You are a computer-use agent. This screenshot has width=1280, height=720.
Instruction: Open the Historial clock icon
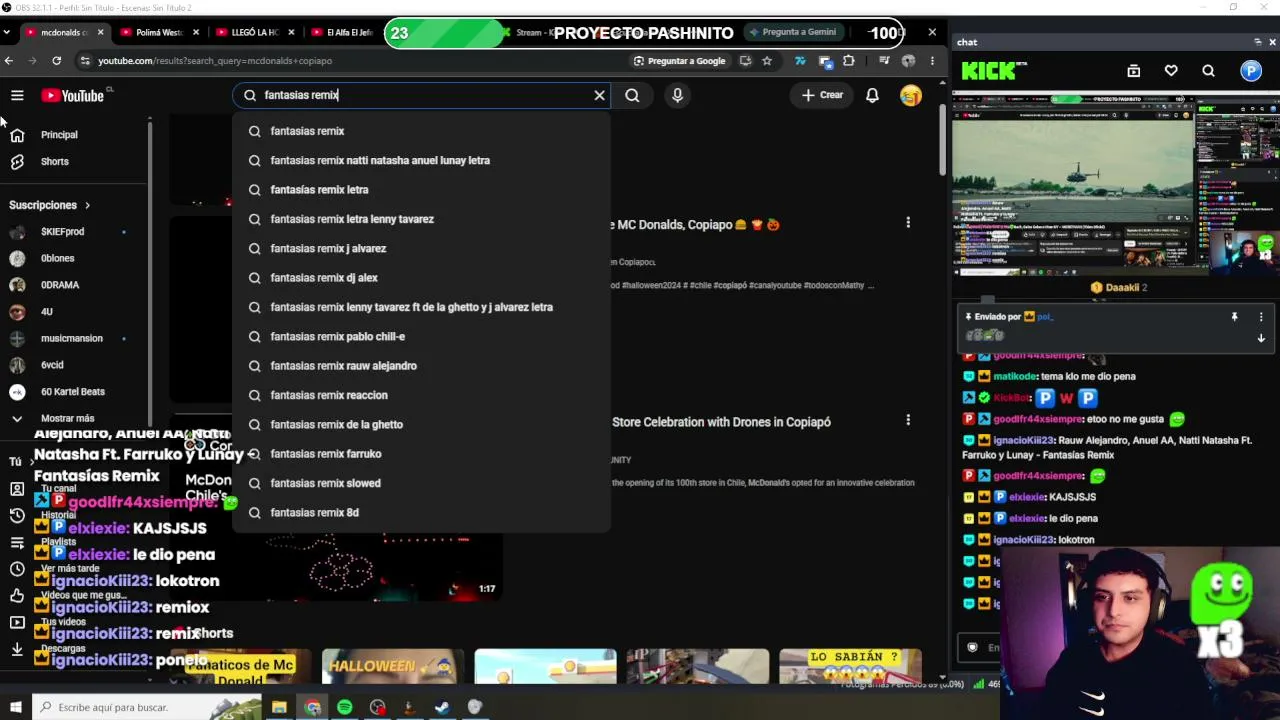click(x=17, y=515)
